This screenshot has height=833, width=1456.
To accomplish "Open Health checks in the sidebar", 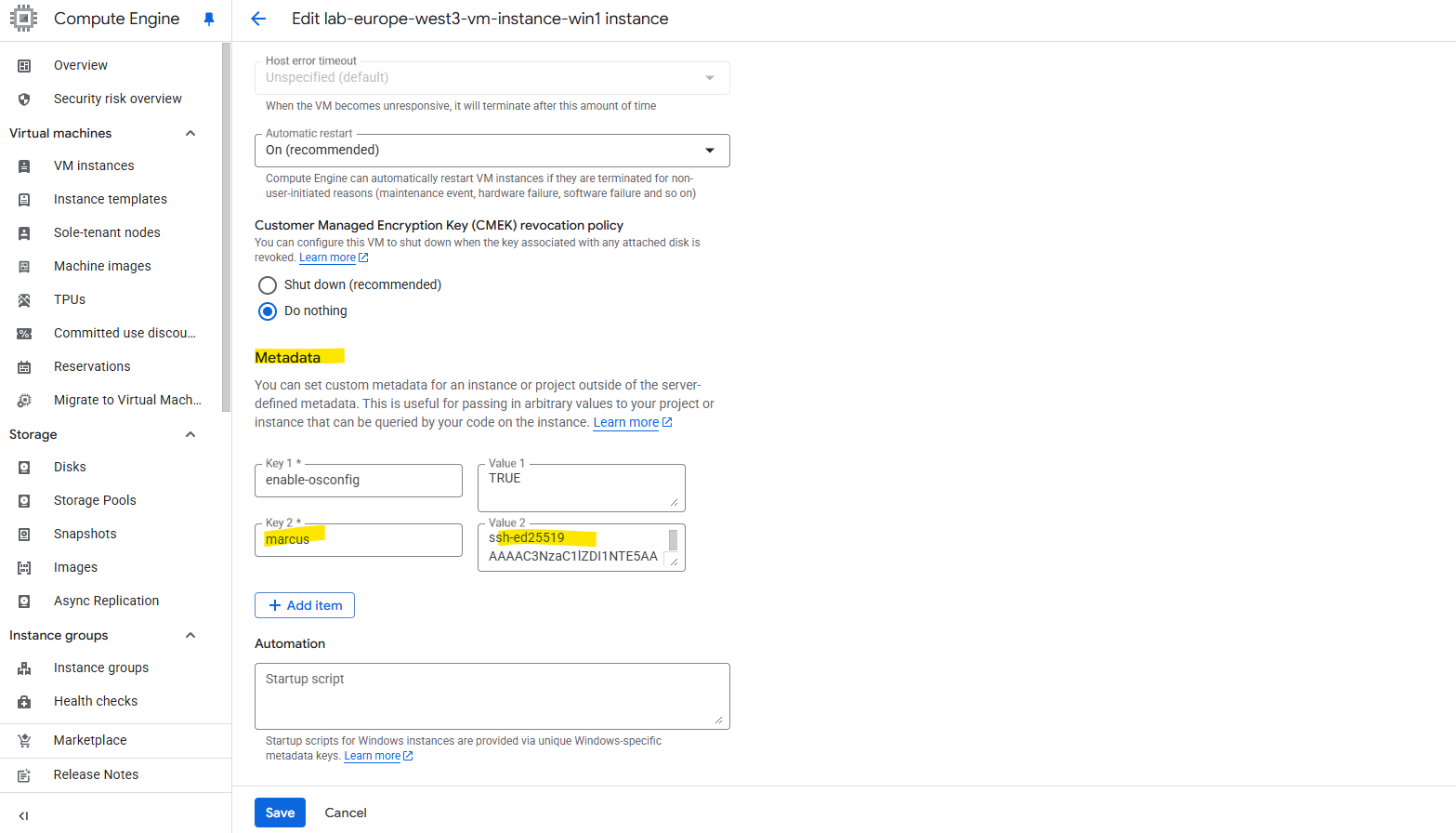I will pyautogui.click(x=96, y=701).
